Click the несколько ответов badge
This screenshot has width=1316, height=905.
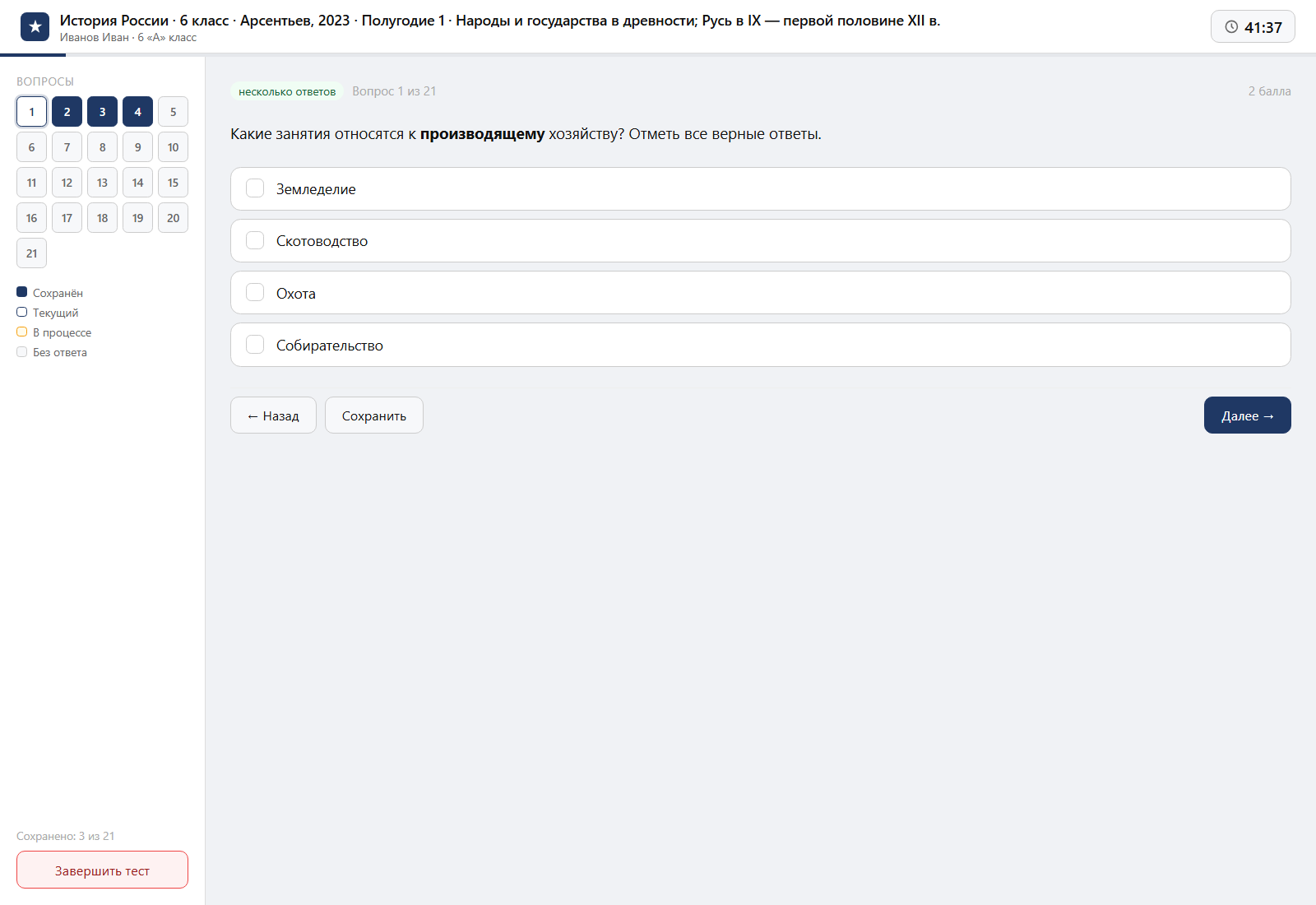click(287, 91)
